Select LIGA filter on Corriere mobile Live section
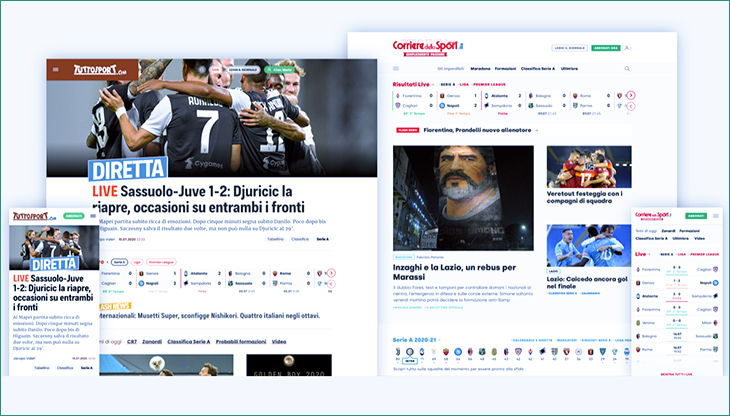 [682, 254]
